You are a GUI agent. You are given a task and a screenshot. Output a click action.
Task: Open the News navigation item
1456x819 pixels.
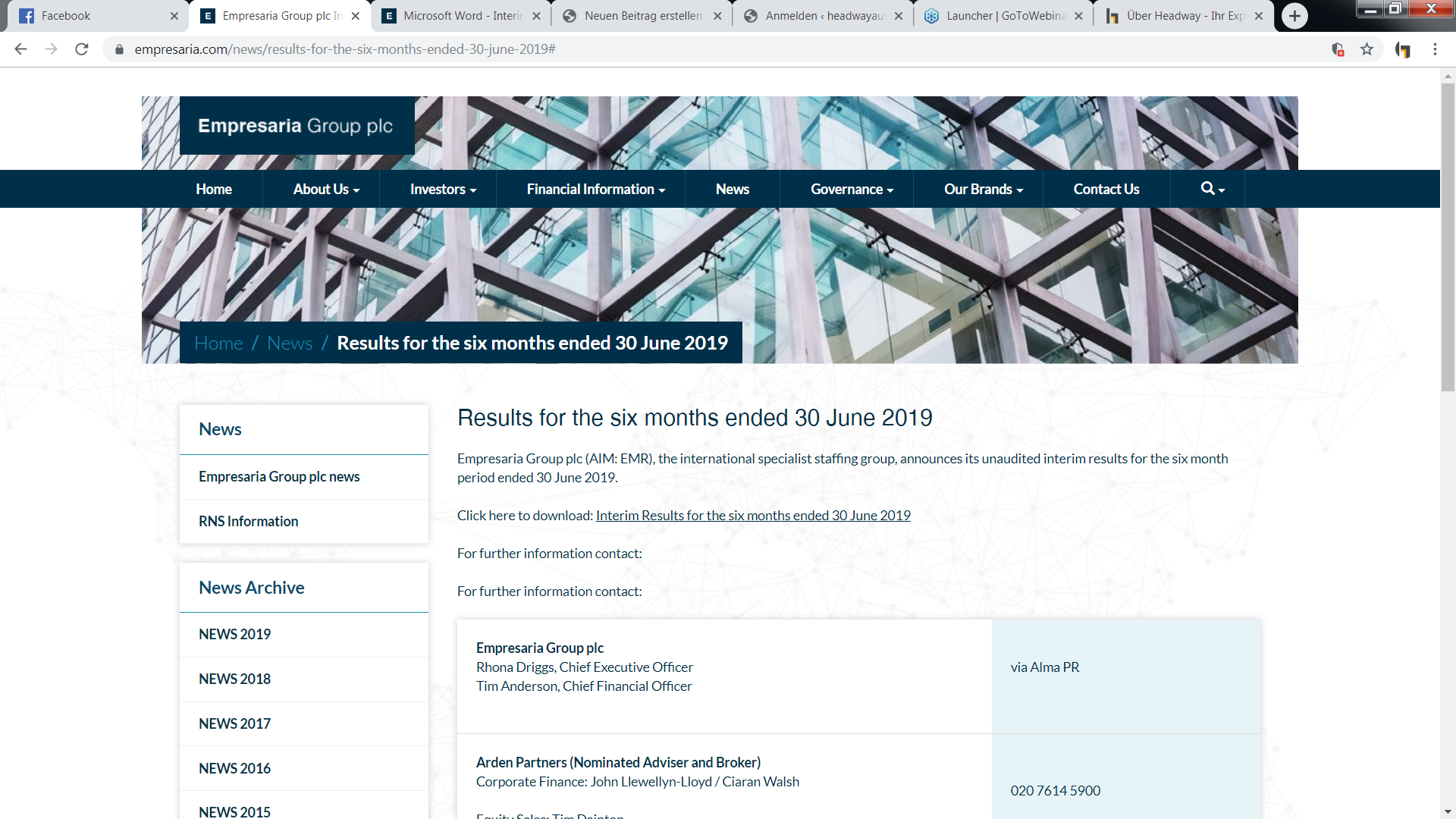pyautogui.click(x=733, y=189)
